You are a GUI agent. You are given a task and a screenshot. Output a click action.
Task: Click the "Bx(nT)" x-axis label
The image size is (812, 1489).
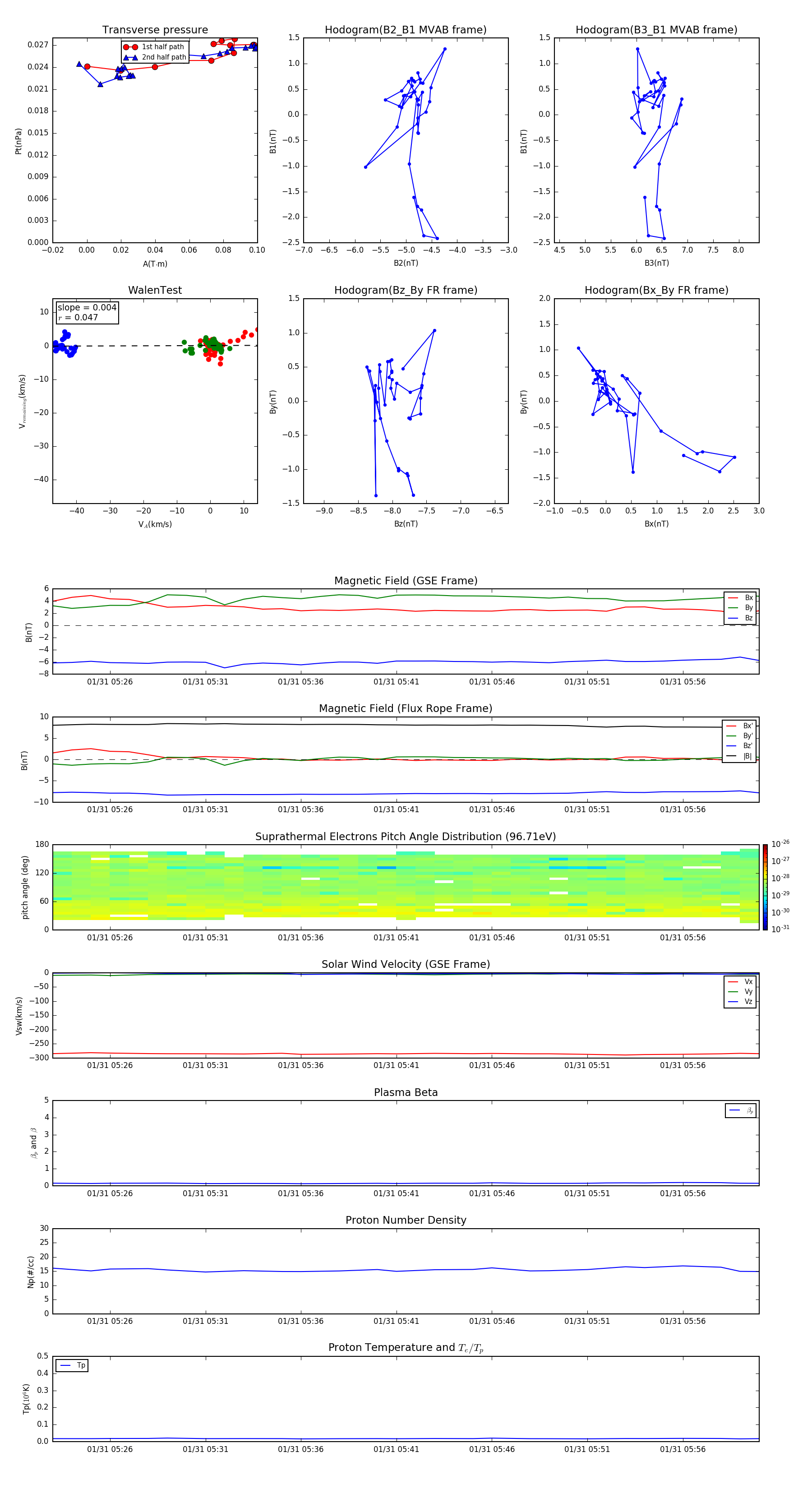click(x=656, y=524)
